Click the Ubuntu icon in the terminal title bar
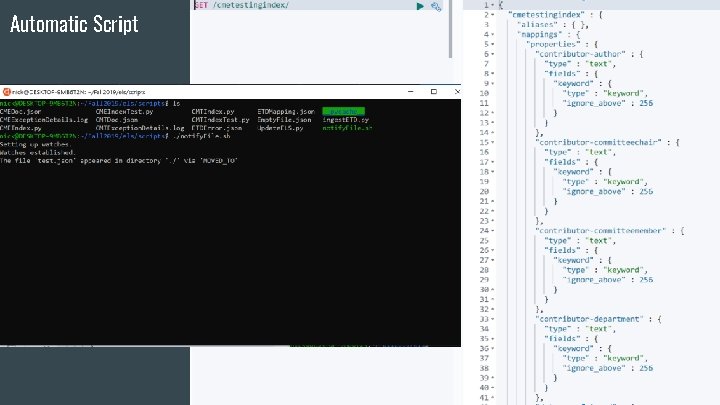 tap(6, 92)
